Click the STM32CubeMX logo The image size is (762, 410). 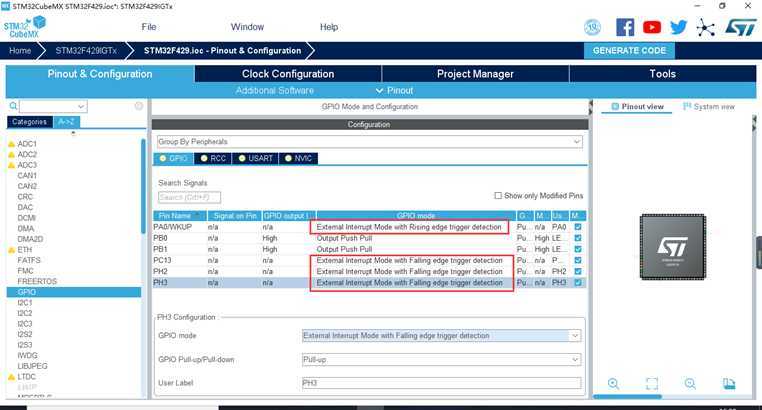point(25,27)
